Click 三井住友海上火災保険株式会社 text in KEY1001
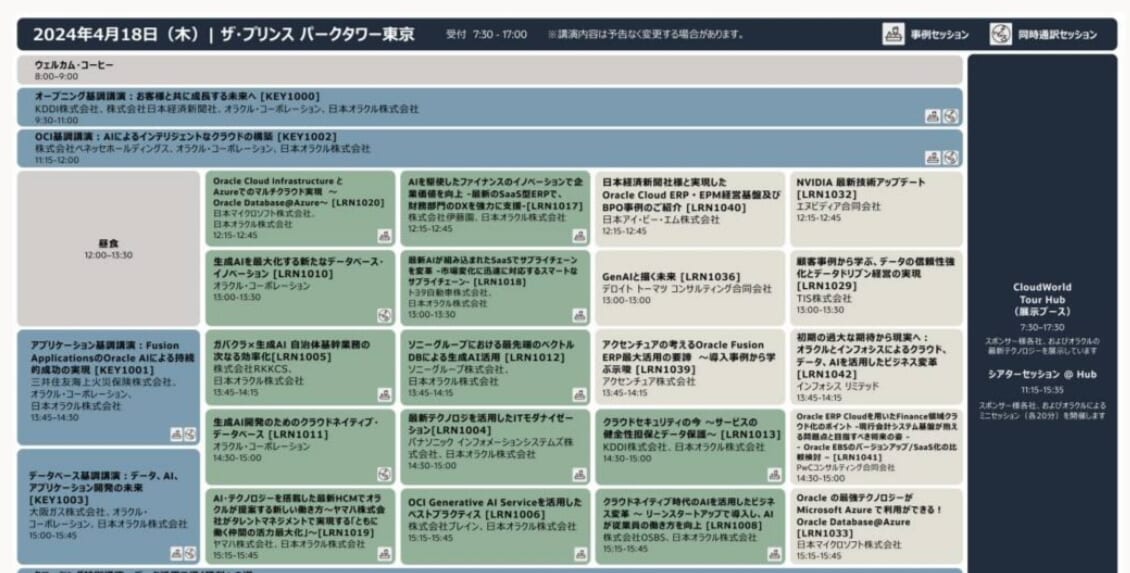1130x573 pixels. (x=102, y=383)
